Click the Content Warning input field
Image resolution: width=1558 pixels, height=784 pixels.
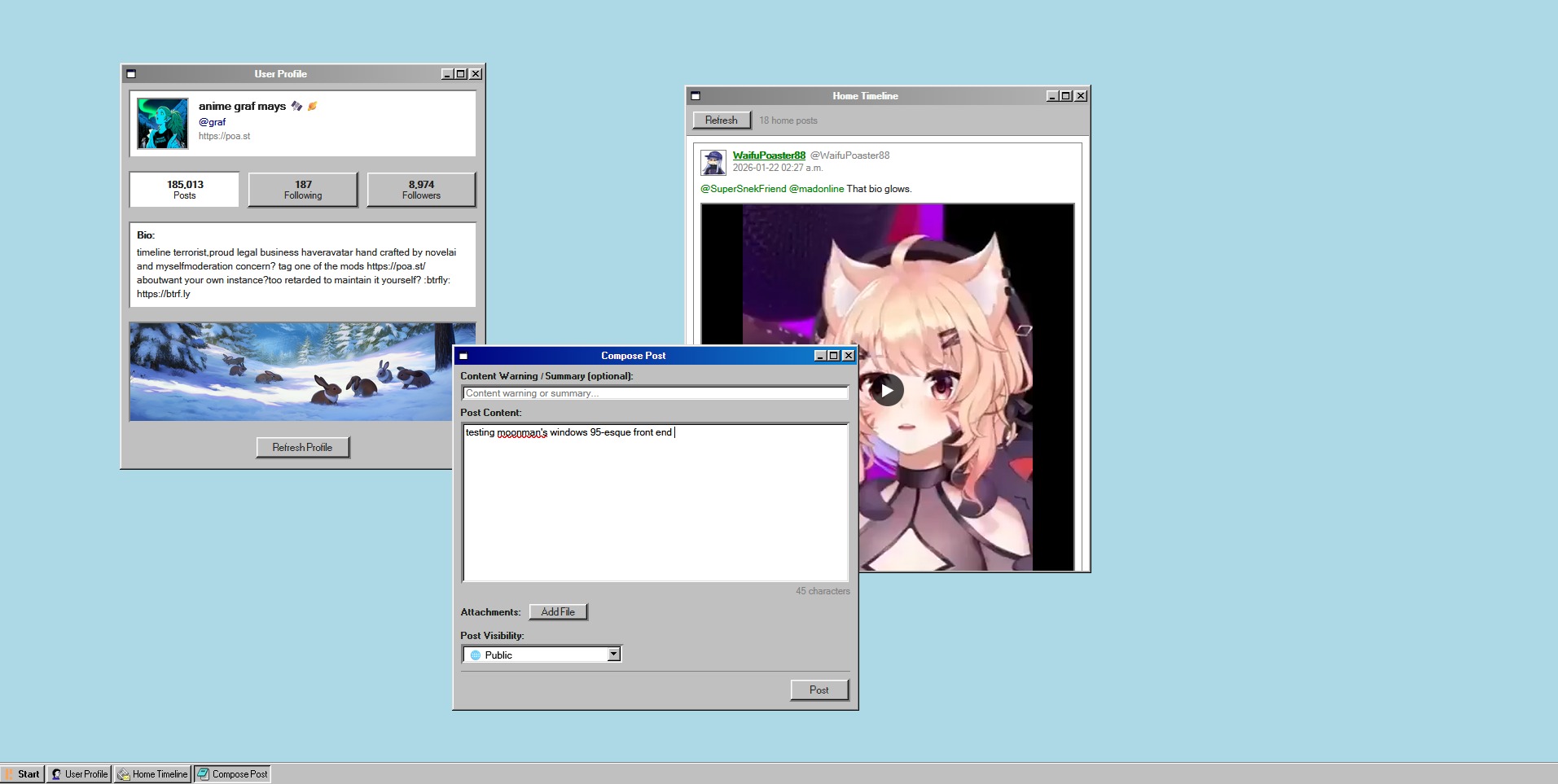pyautogui.click(x=654, y=393)
